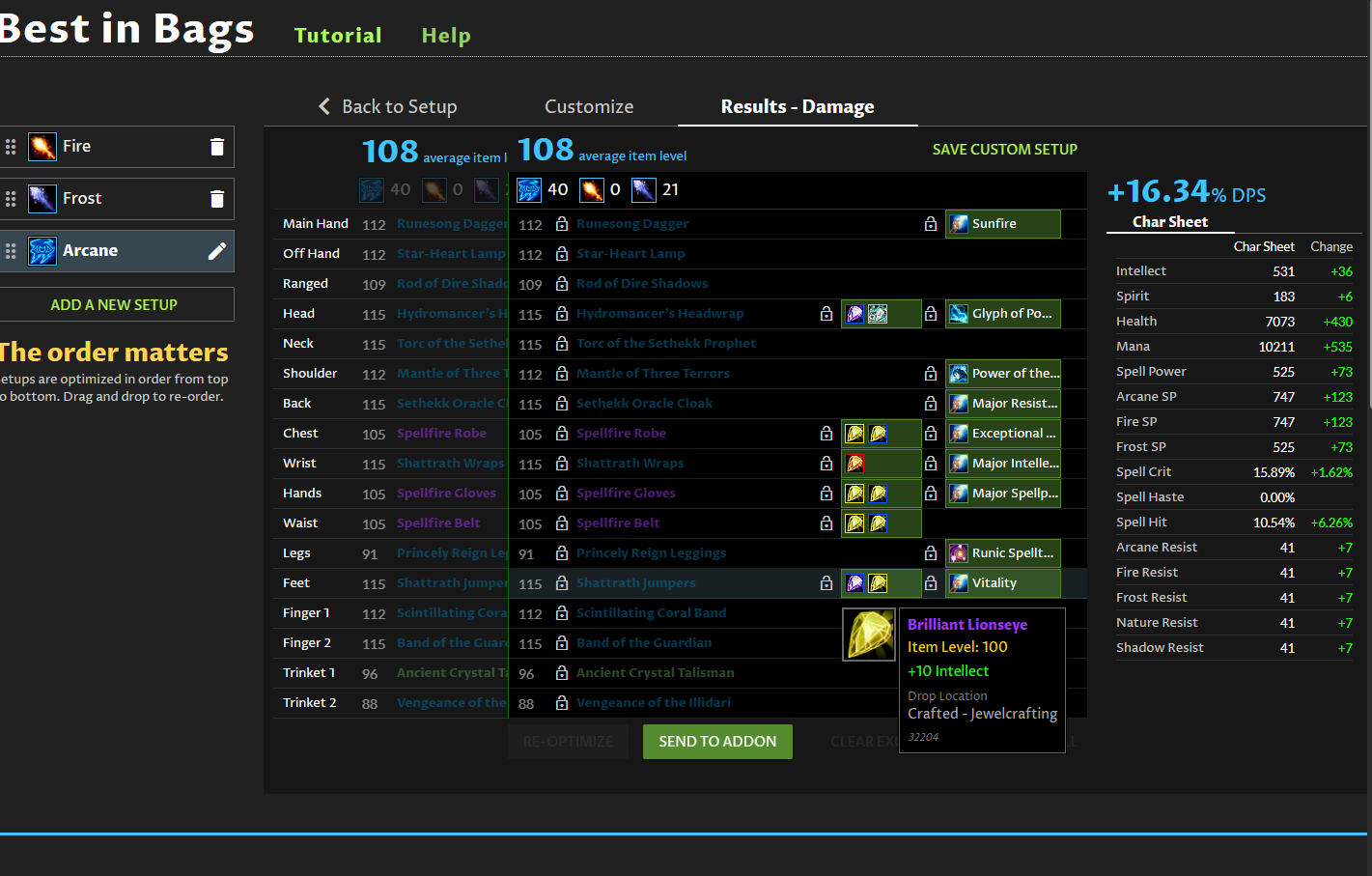
Task: Open the Runic Spellt... enchant selector on Legs
Action: tap(1002, 553)
